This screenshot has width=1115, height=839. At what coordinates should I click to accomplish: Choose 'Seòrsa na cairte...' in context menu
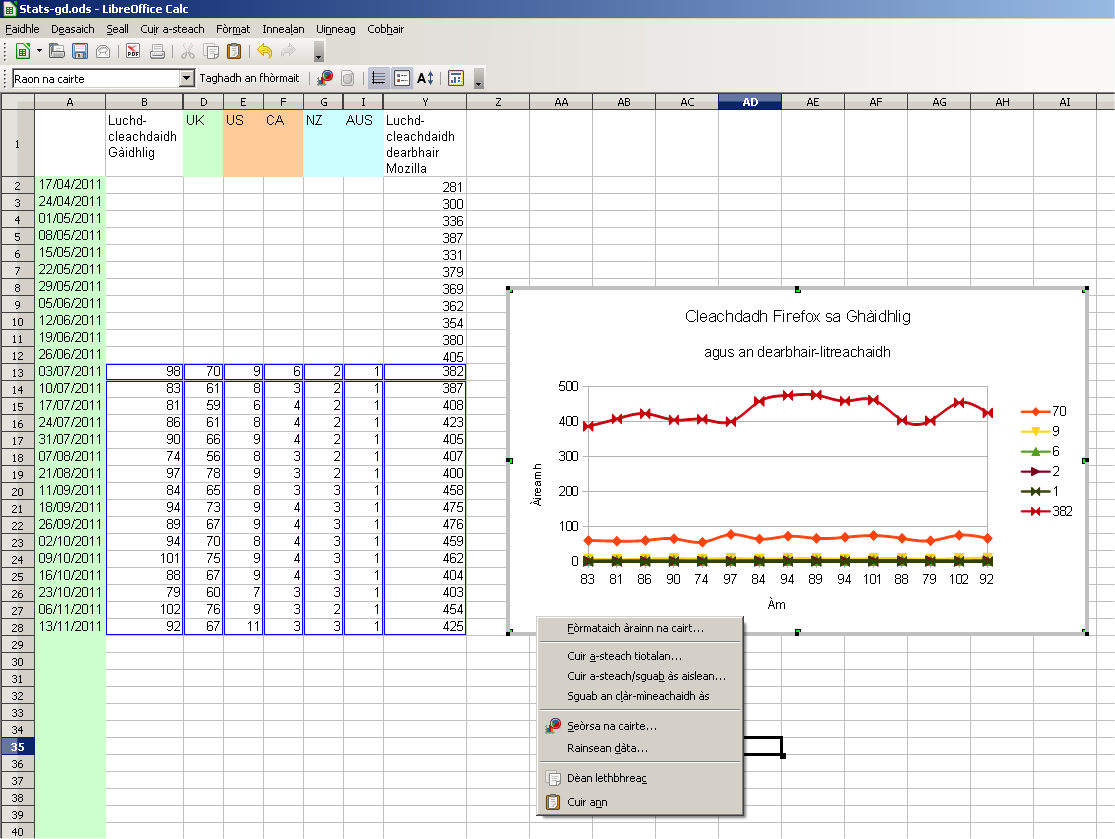pos(612,726)
